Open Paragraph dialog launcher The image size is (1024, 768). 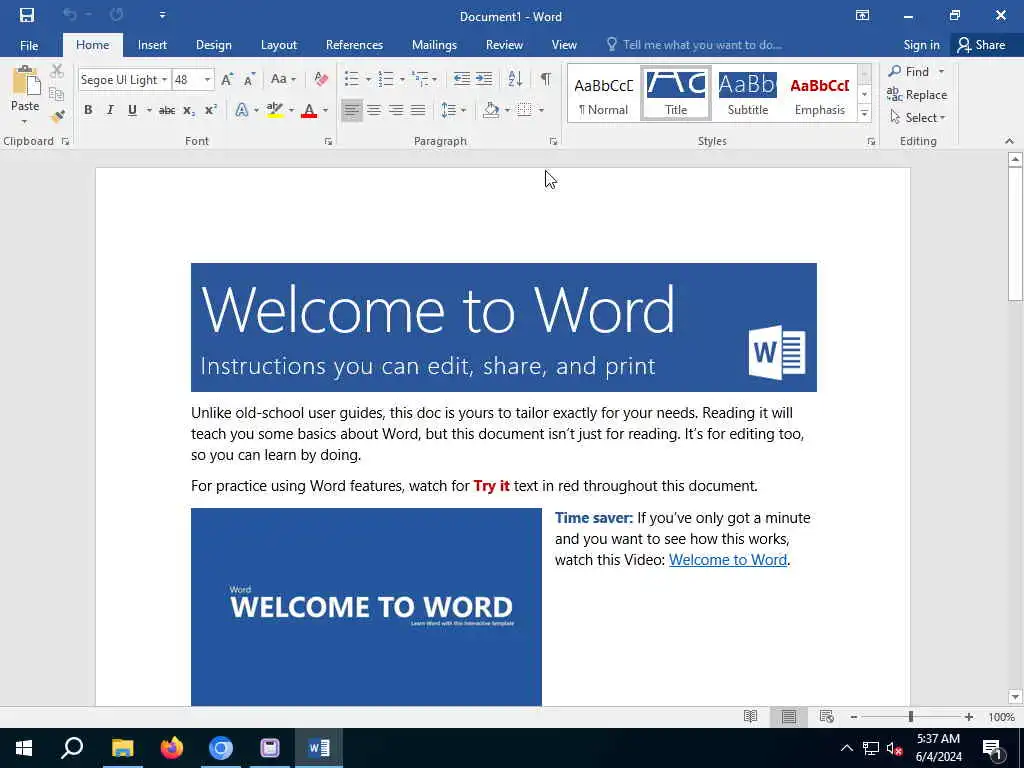click(553, 141)
